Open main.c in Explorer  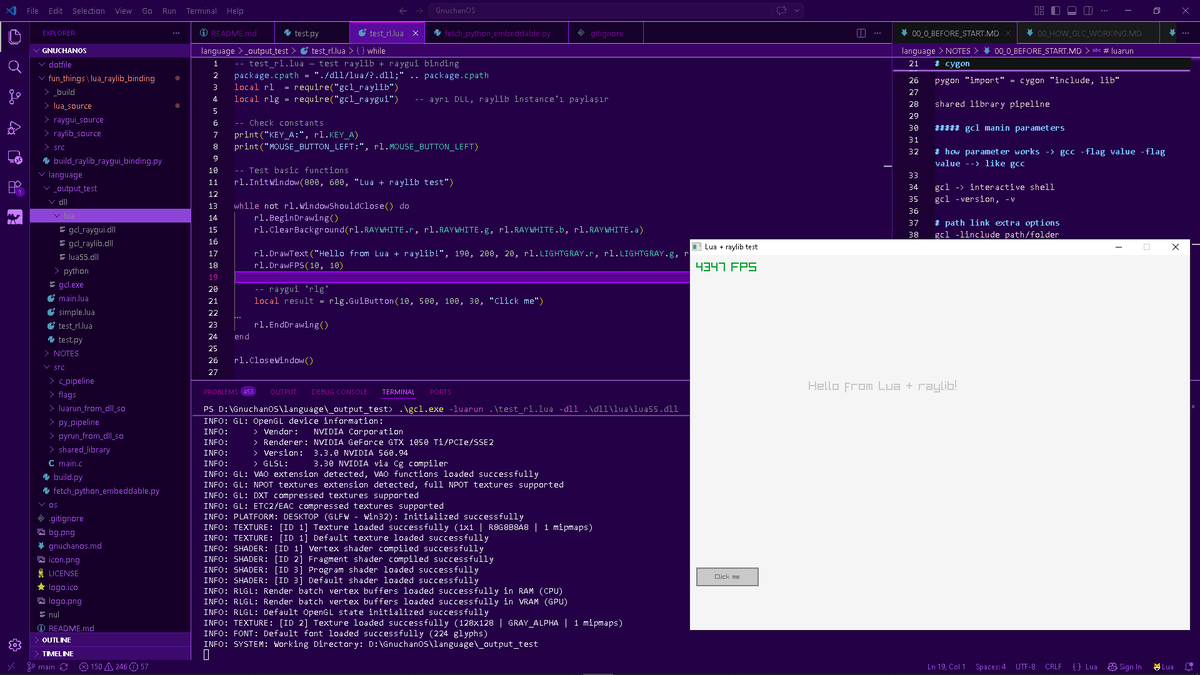point(110,463)
